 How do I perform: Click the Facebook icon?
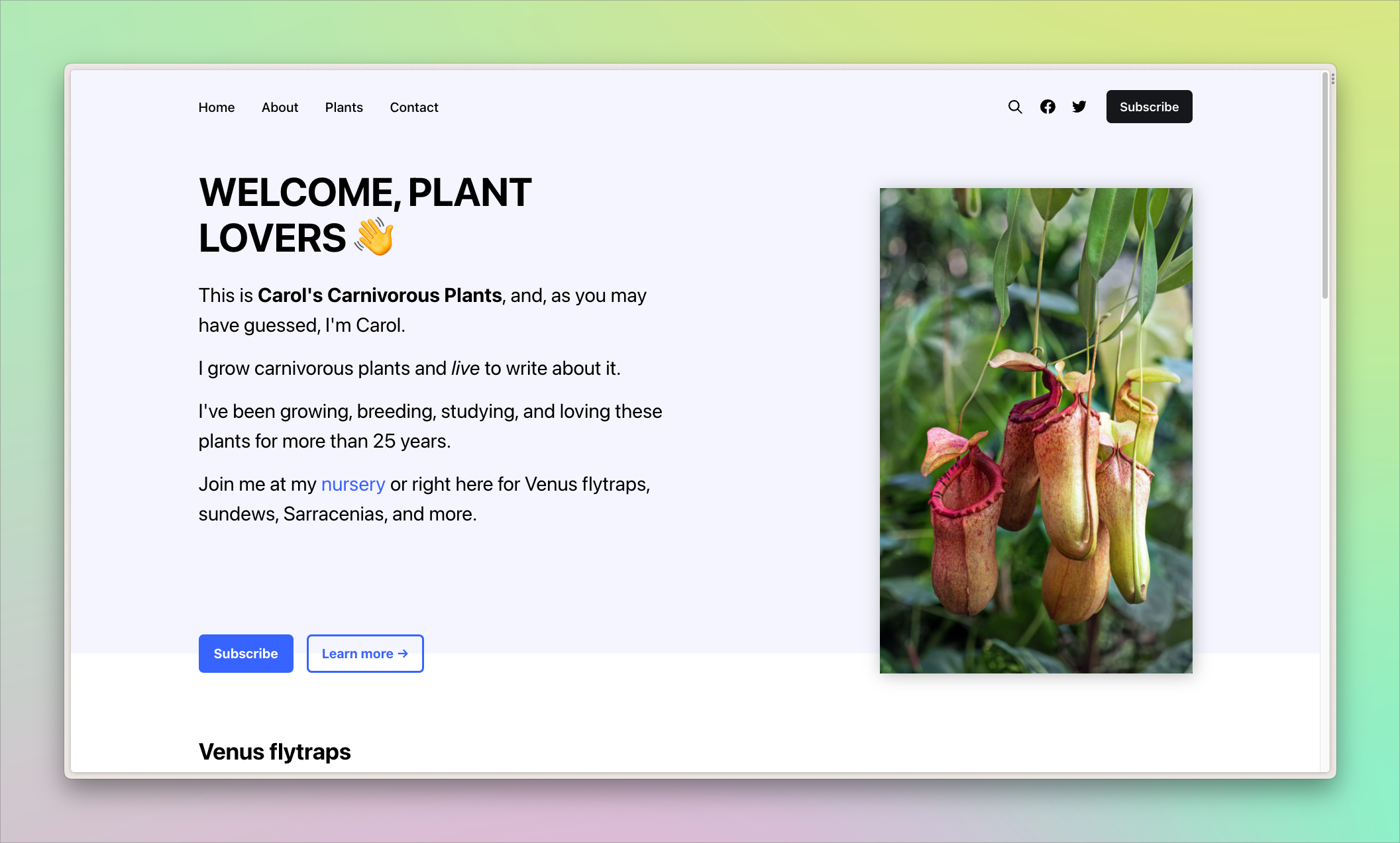pos(1048,107)
